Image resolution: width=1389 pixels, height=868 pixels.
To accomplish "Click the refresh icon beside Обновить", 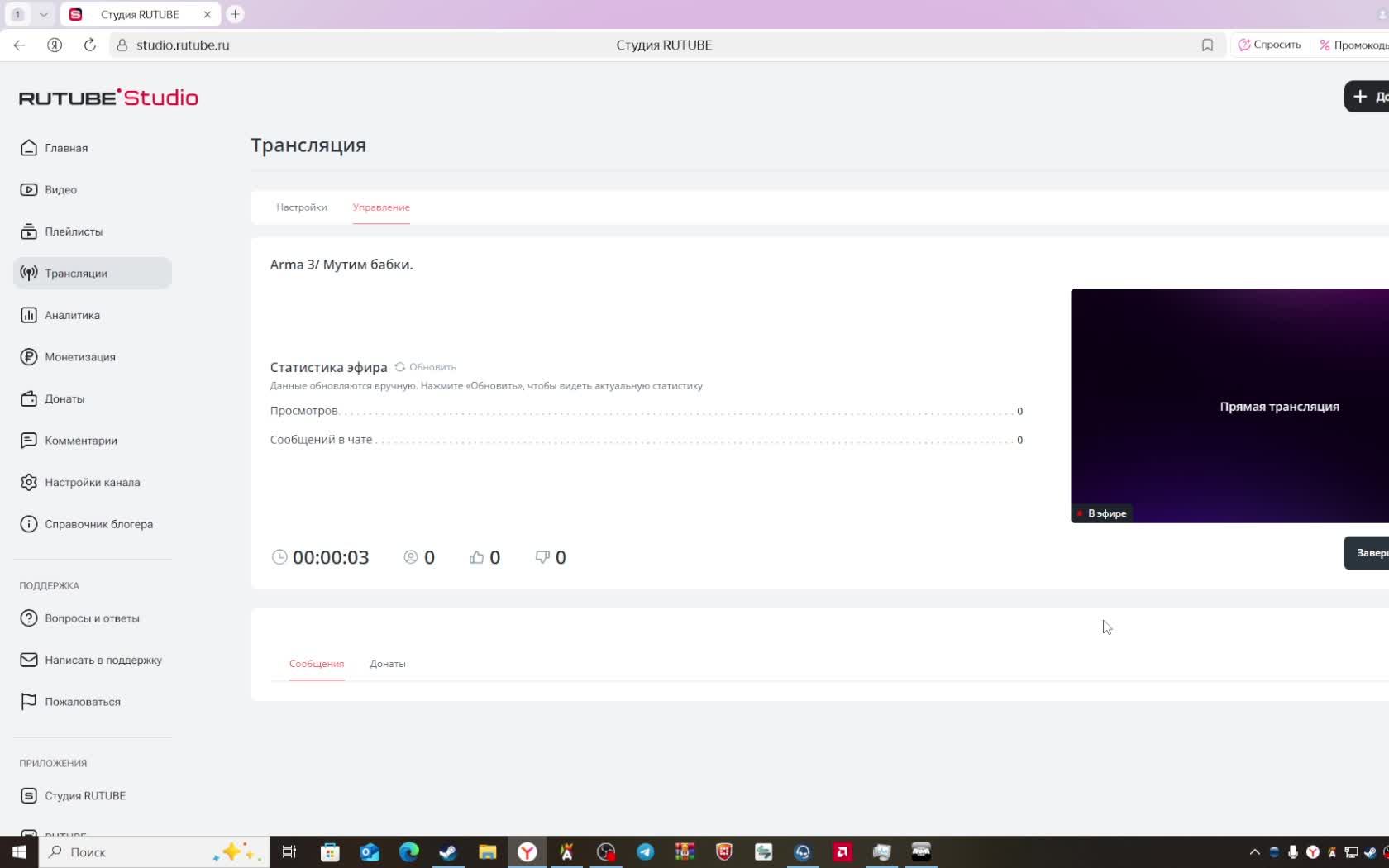I will point(400,367).
